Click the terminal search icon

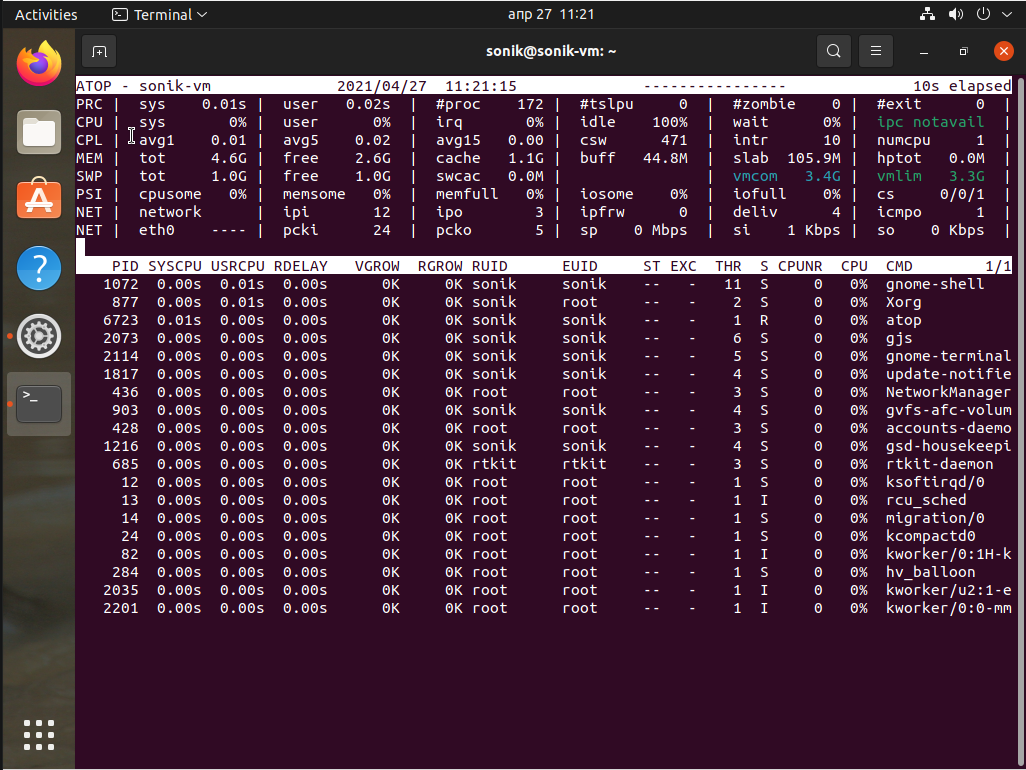point(833,51)
